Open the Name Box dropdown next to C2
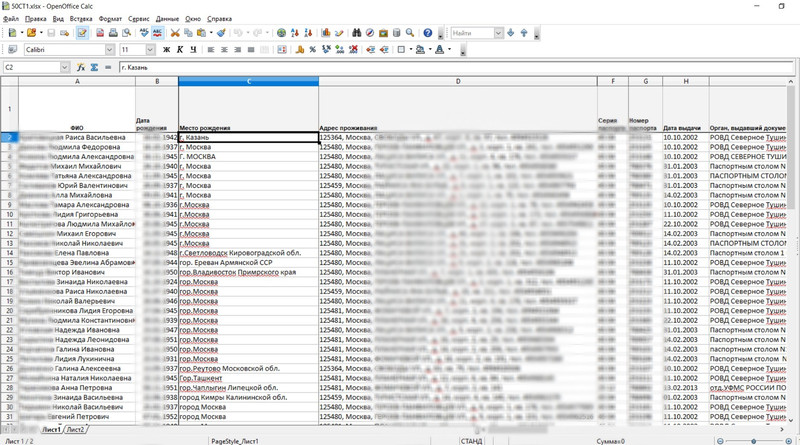Viewport: 800px width, 445px height. 73,67
